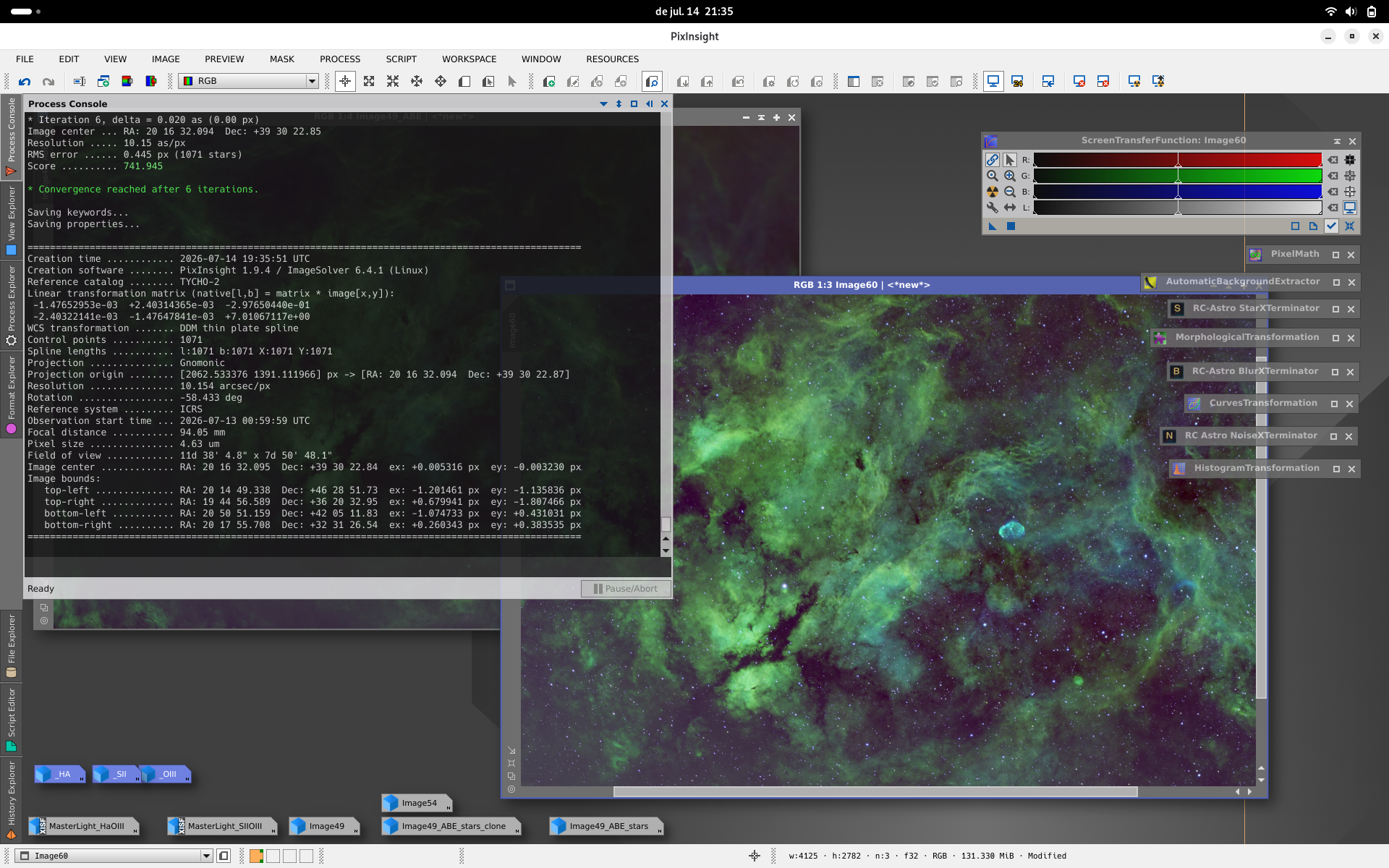Click STF zoom-out magnifier icon
The height and width of the screenshot is (868, 1389).
(1009, 192)
